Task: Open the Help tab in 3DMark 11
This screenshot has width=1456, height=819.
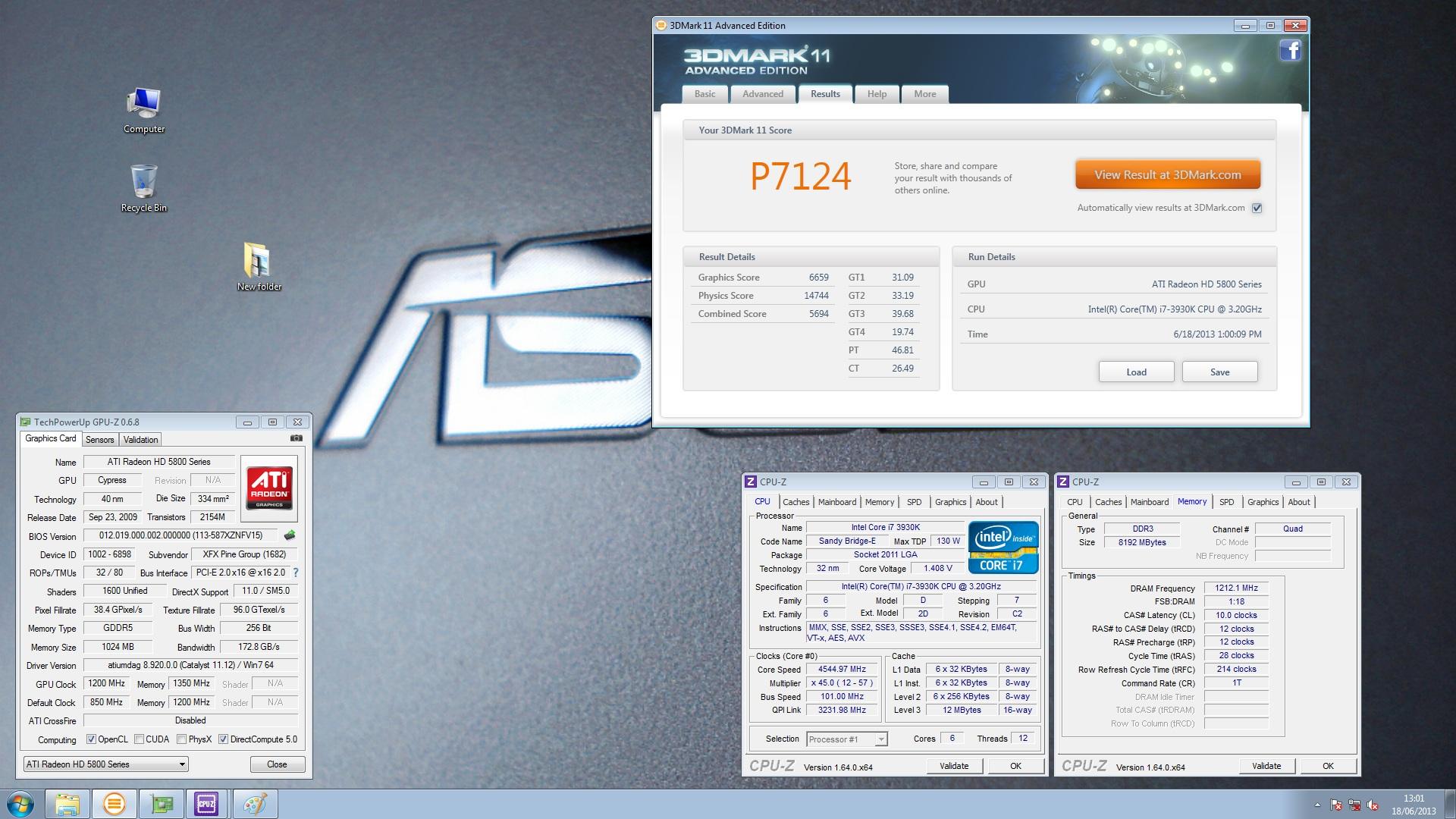Action: (x=877, y=94)
